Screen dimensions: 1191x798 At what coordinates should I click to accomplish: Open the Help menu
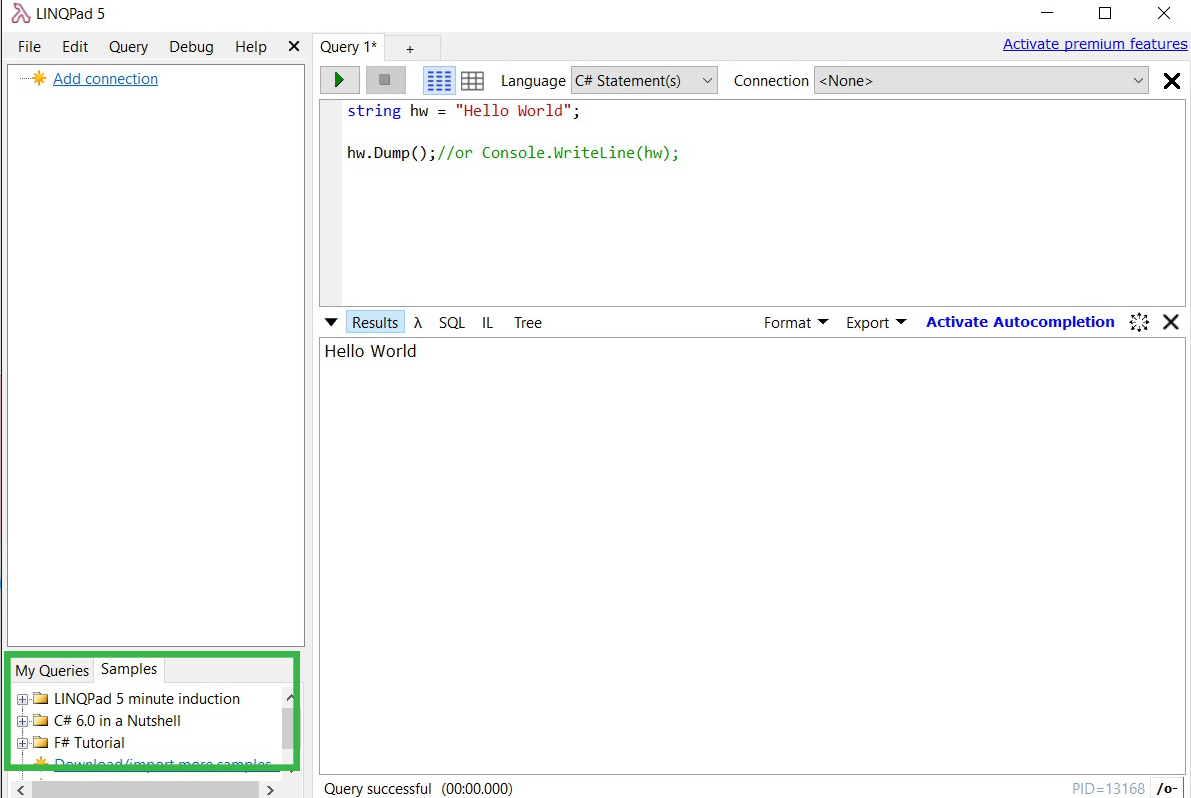coord(251,46)
